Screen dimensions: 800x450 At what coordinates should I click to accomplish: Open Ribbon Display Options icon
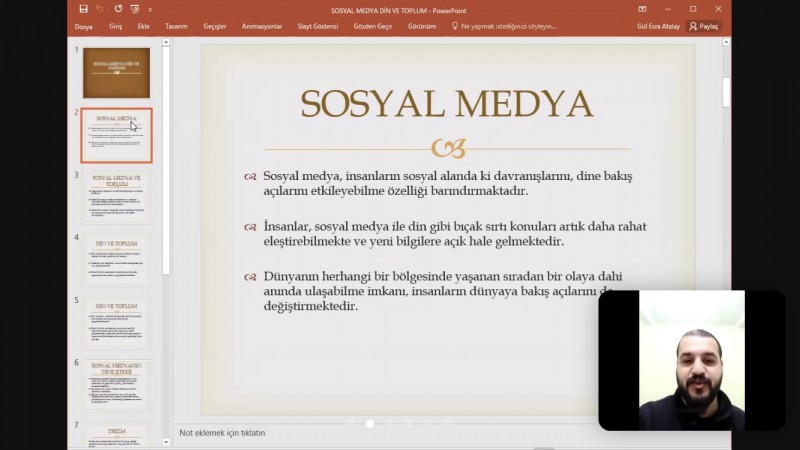[x=642, y=9]
